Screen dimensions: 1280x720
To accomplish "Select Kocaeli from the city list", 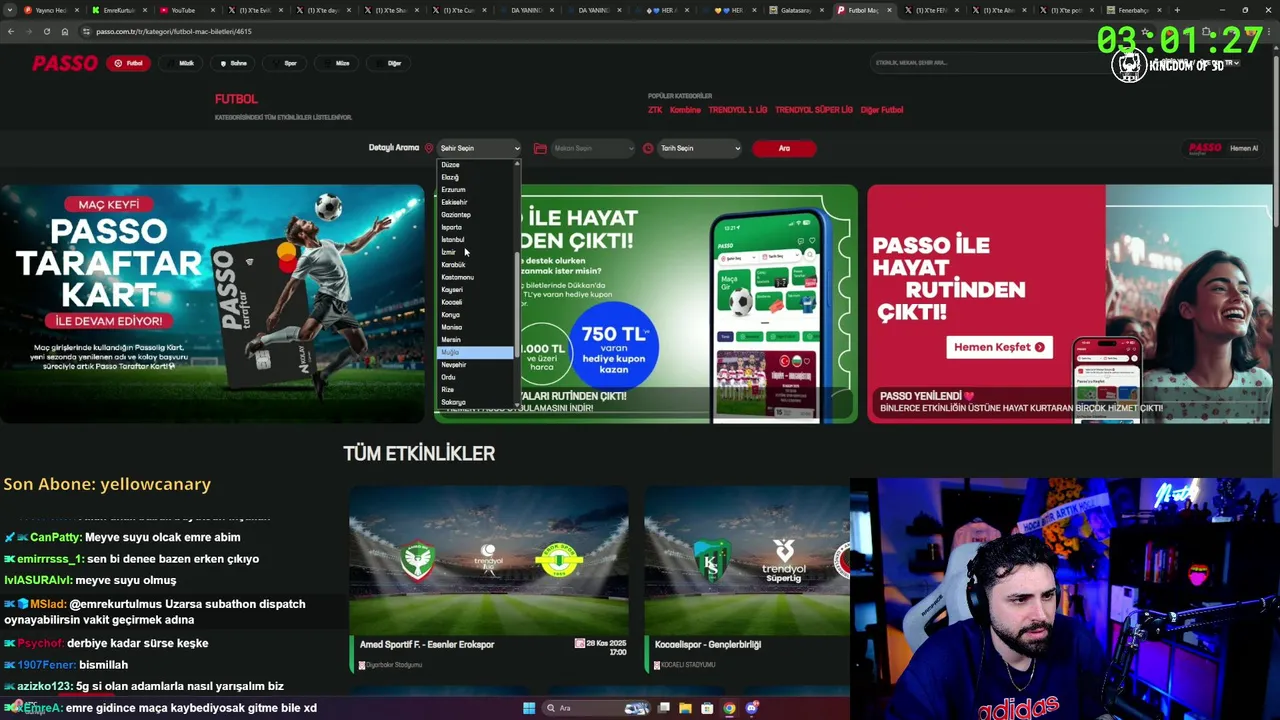I will click(476, 302).
